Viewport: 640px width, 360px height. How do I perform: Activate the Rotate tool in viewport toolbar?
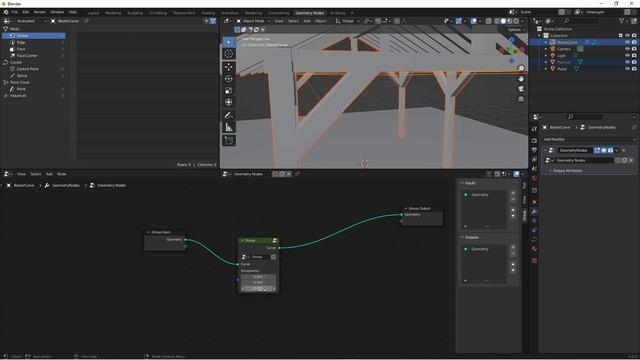coord(229,79)
